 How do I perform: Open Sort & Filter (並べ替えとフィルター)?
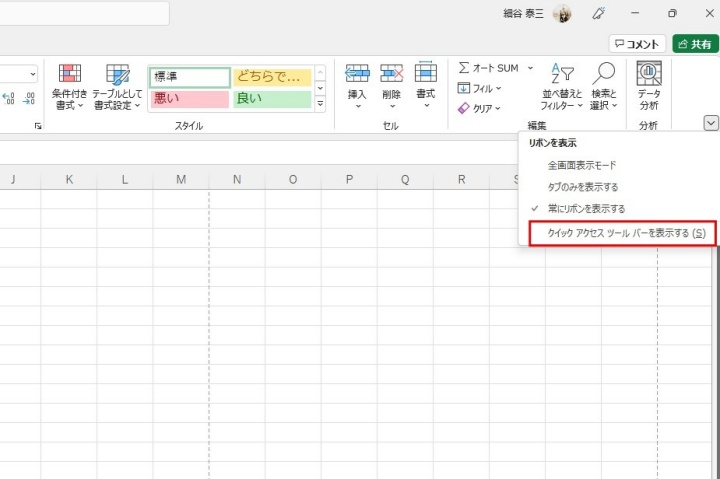[561, 87]
